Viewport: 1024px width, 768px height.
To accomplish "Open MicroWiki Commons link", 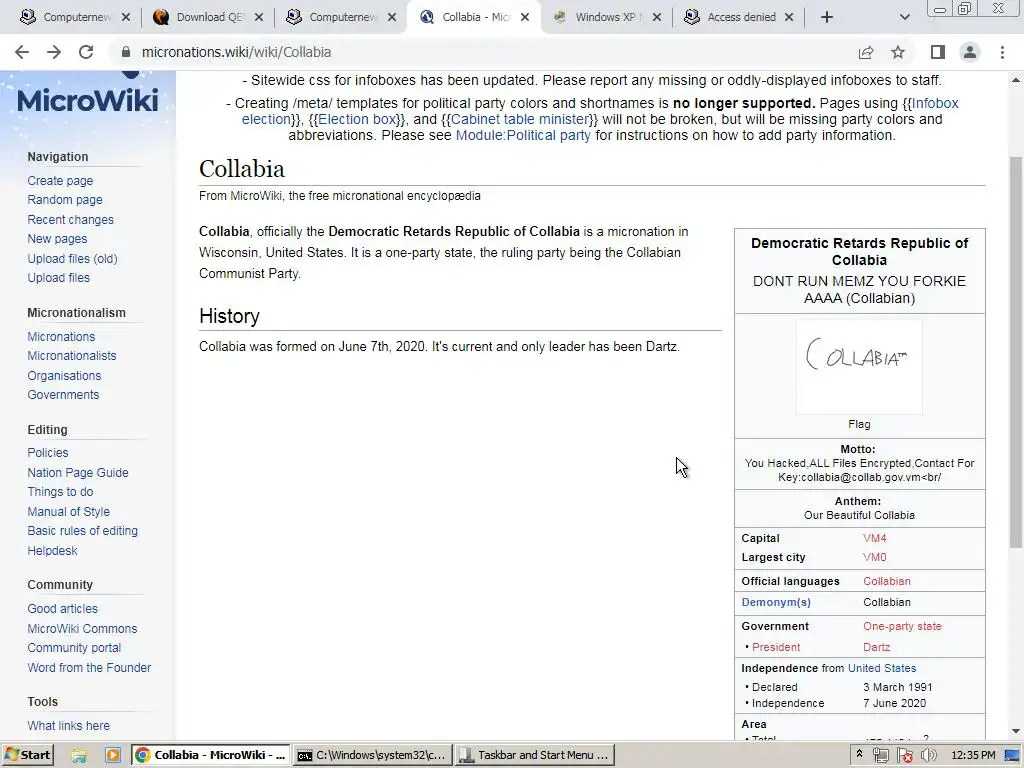I will [x=82, y=629].
